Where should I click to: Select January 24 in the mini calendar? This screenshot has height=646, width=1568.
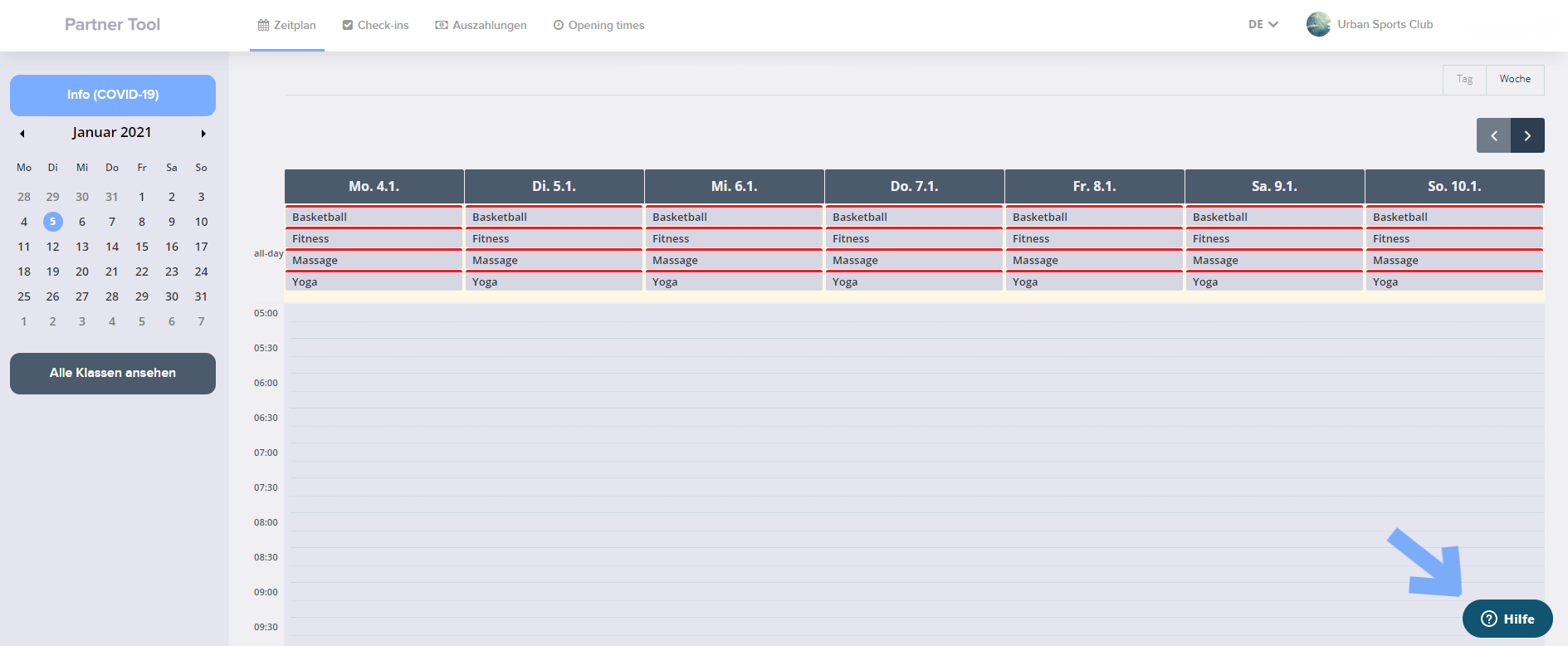coord(201,272)
